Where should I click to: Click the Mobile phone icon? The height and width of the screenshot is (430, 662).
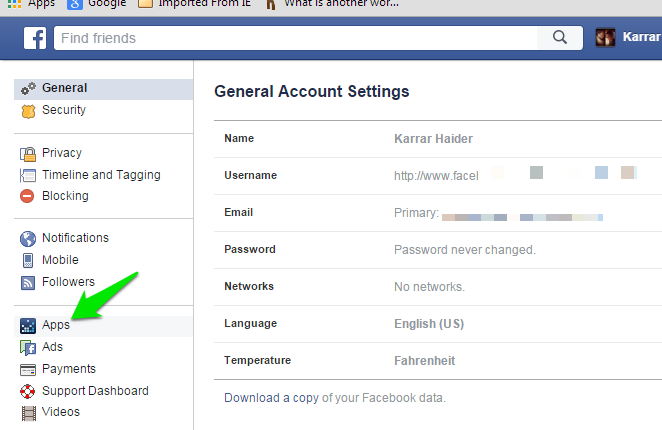[x=28, y=260]
